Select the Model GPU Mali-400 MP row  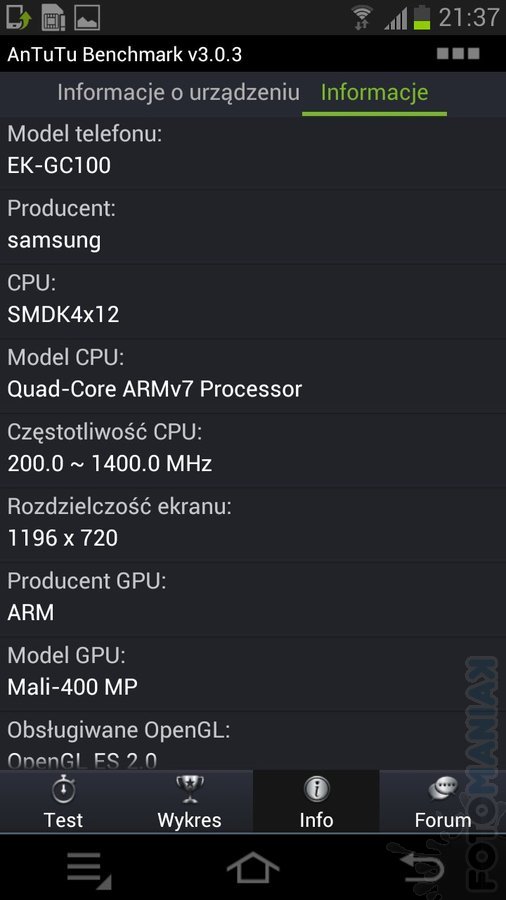(253, 673)
